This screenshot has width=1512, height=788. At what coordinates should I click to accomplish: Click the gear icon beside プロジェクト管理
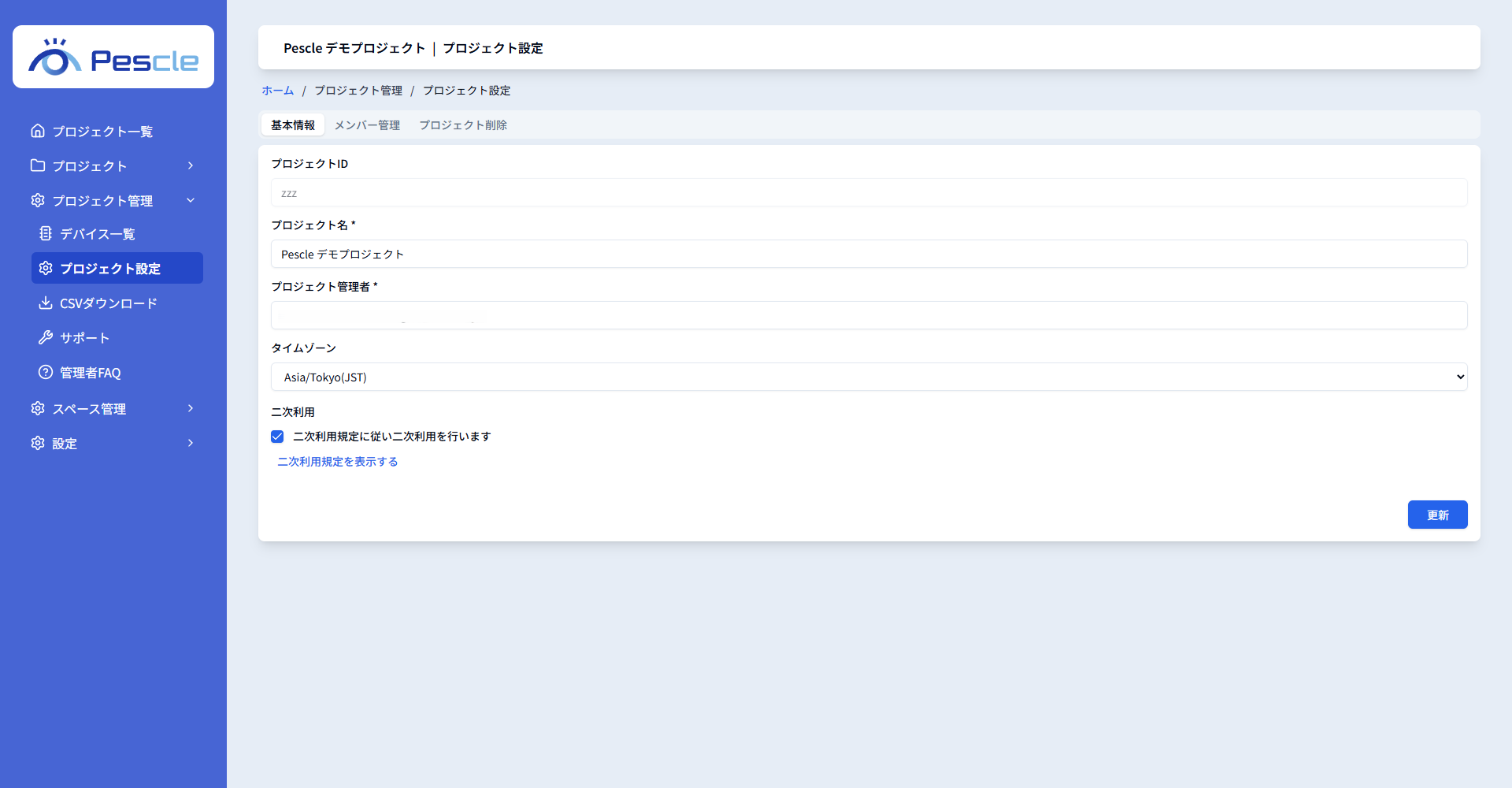[38, 200]
